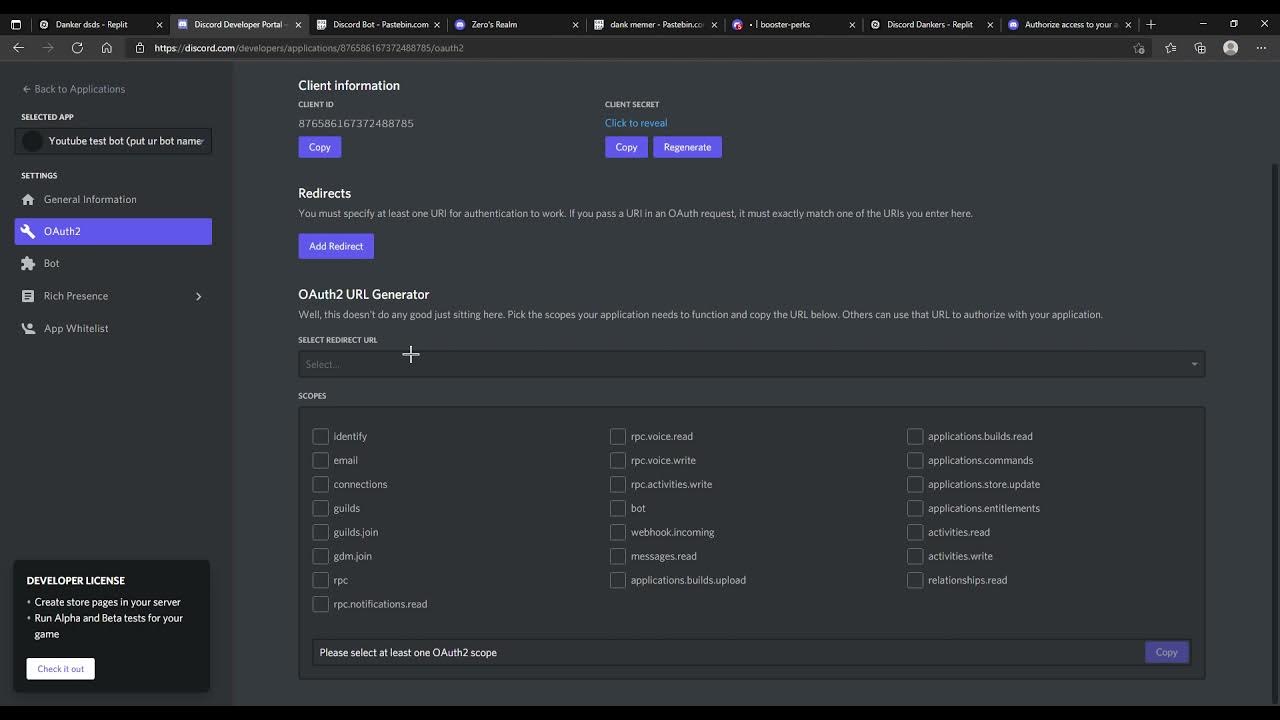Go back to Applications link

73,89
